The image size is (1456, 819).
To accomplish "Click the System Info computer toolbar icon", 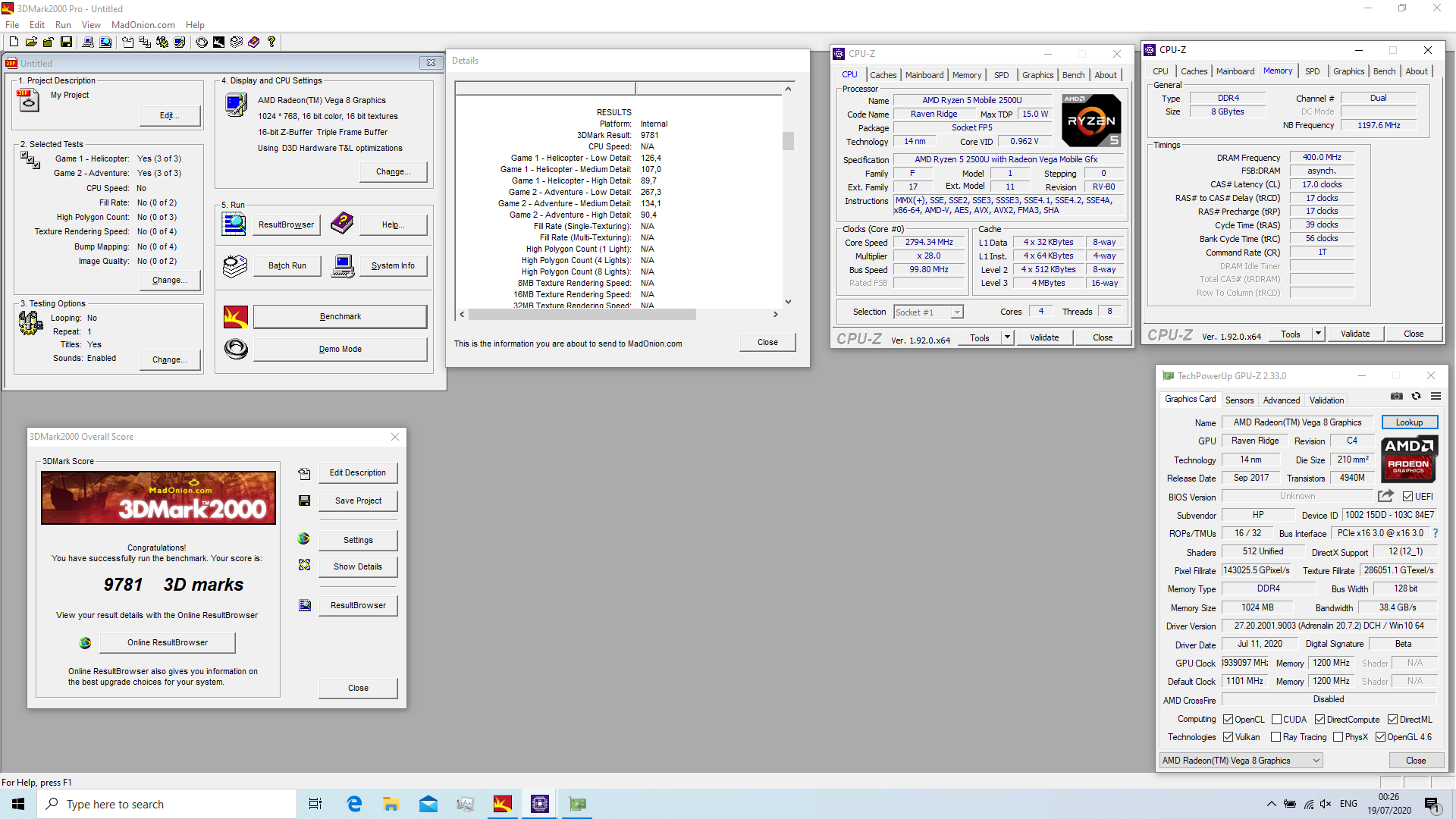I will (x=88, y=42).
